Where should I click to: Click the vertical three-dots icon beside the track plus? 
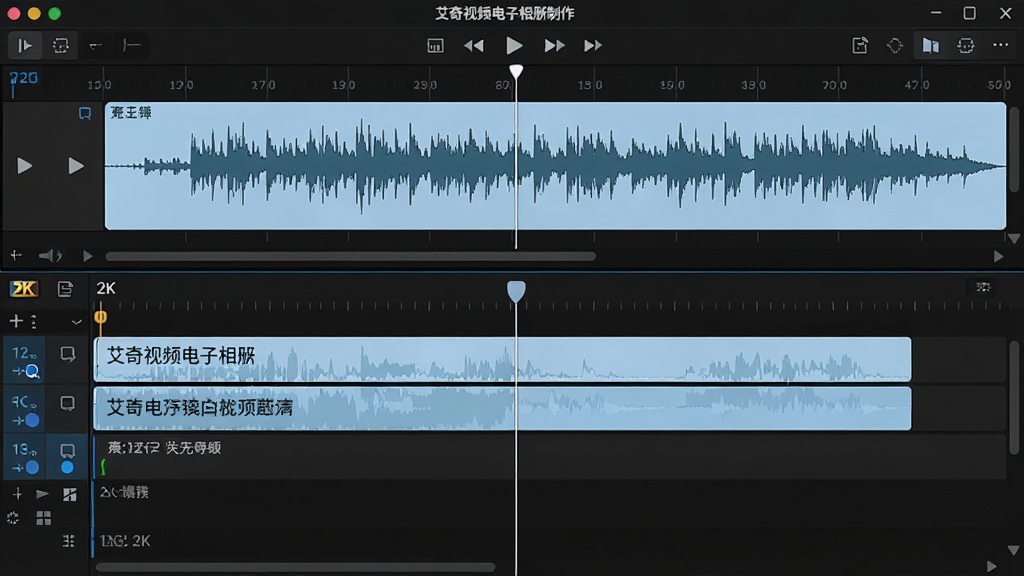coord(34,321)
